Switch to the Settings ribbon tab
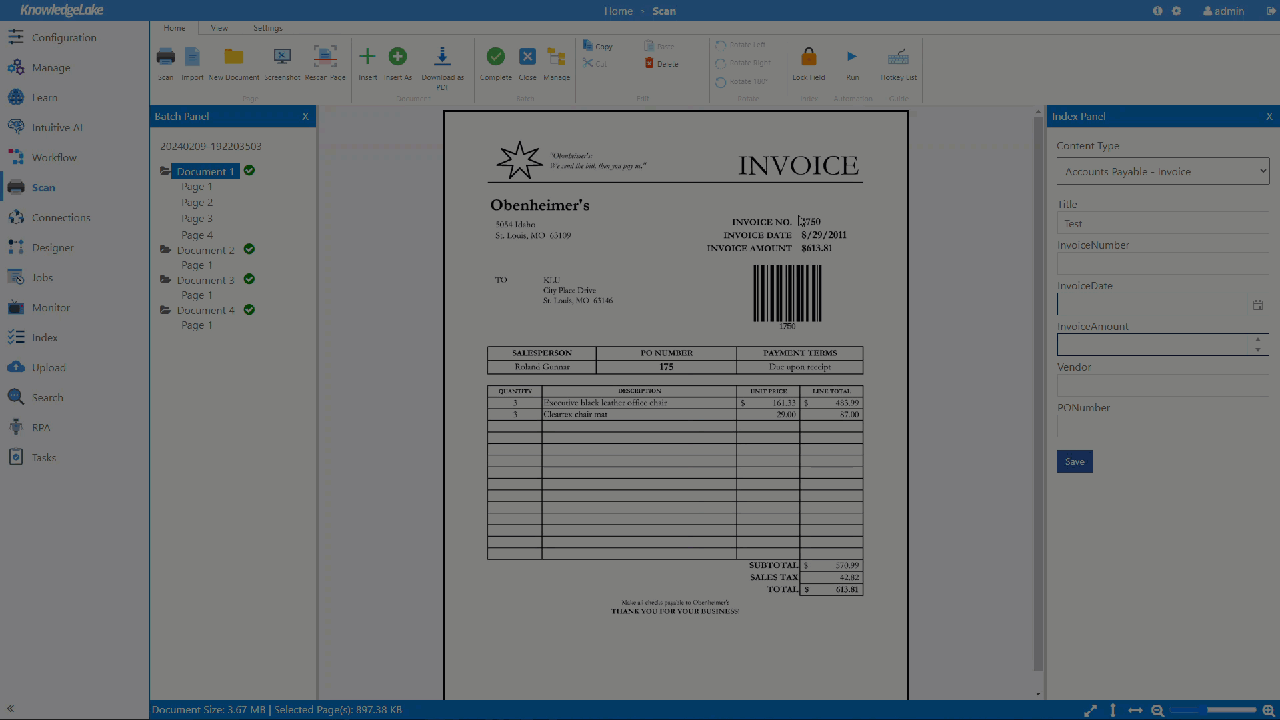The height and width of the screenshot is (720, 1280). [x=267, y=28]
